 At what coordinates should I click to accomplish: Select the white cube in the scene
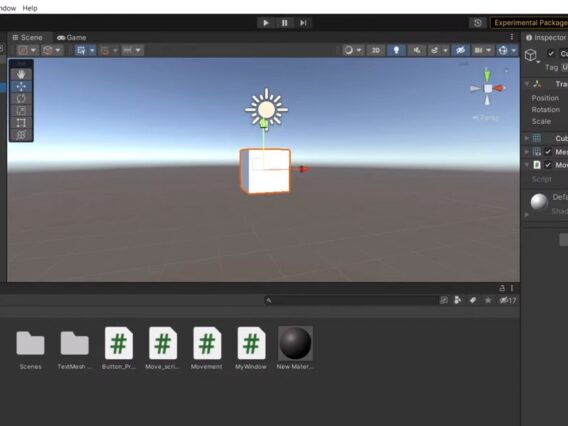tap(265, 171)
